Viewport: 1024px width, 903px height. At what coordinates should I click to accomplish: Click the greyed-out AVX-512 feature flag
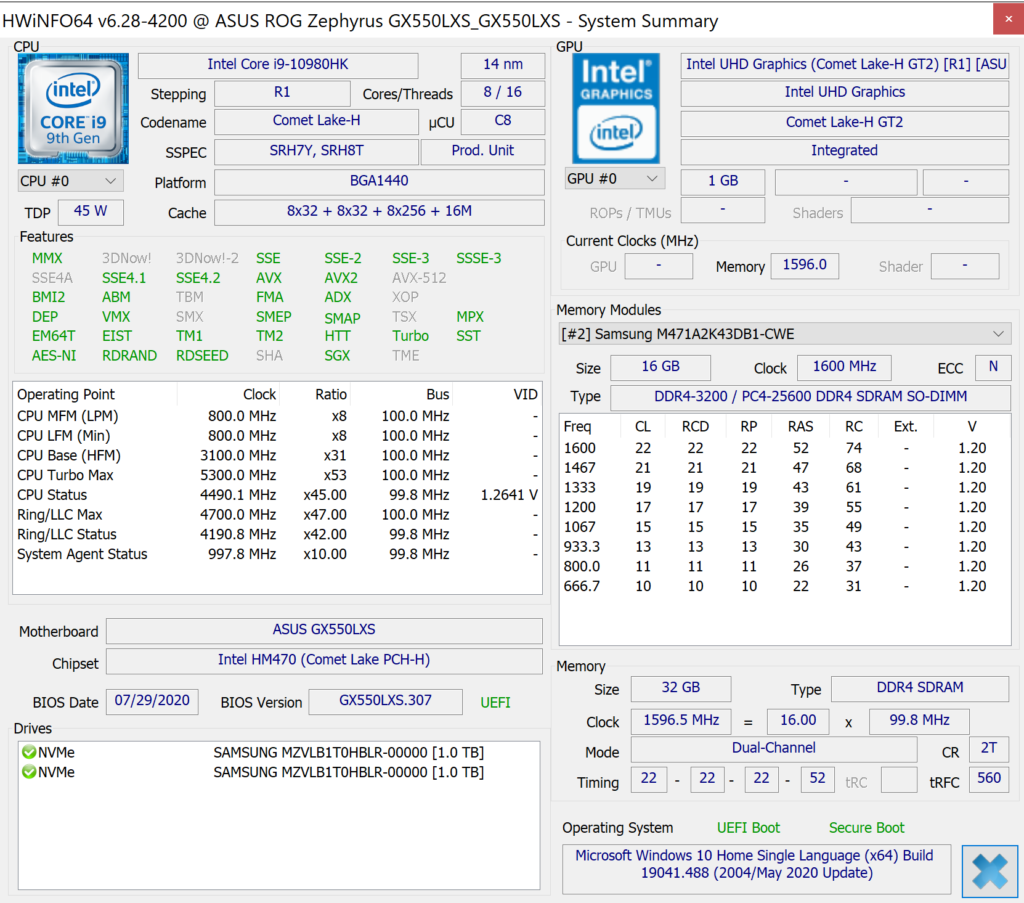click(x=419, y=278)
